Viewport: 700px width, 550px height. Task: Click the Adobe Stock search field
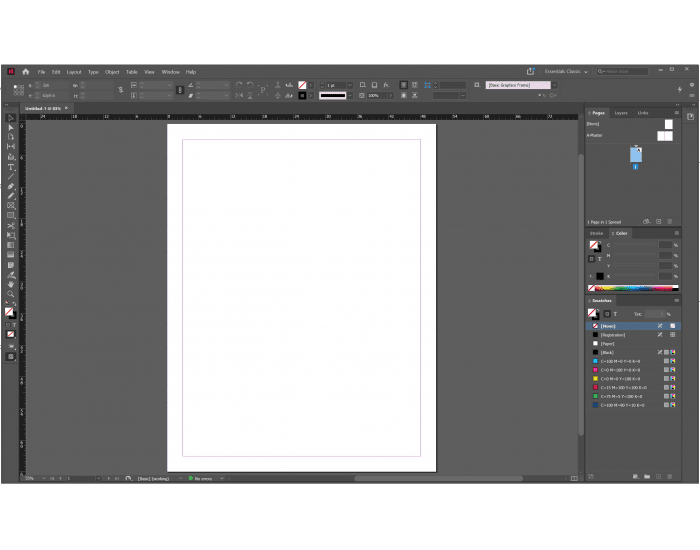(x=622, y=71)
